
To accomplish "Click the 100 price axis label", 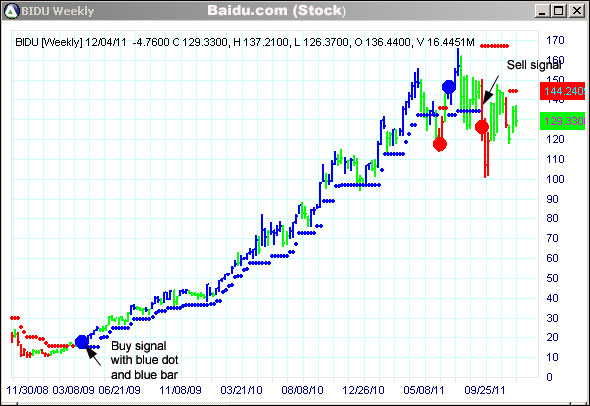I will pos(555,179).
